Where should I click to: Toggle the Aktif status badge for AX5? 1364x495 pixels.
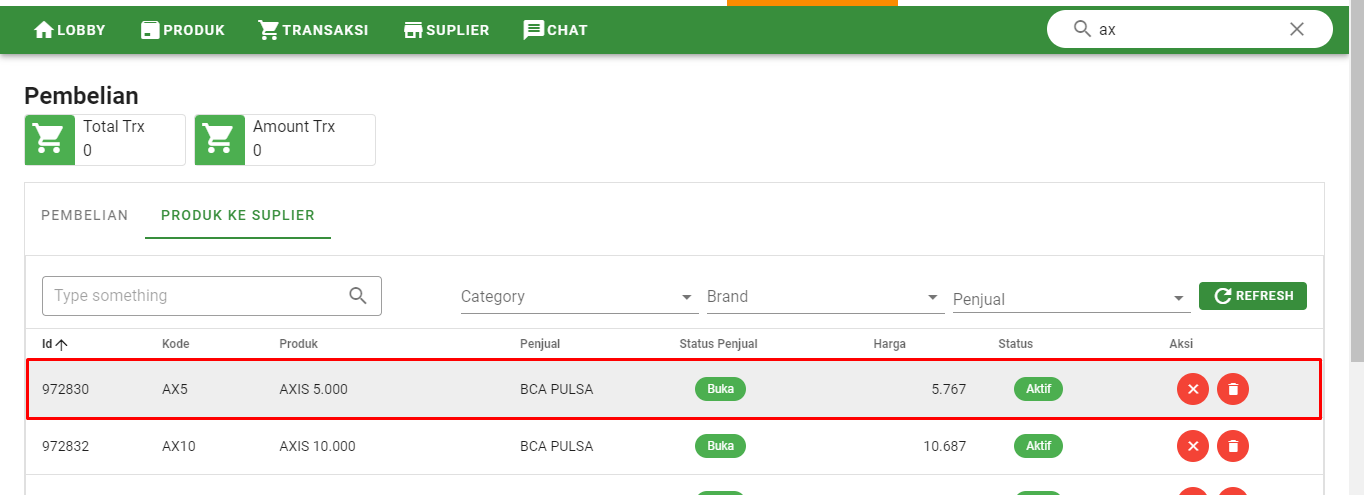[x=1038, y=389]
